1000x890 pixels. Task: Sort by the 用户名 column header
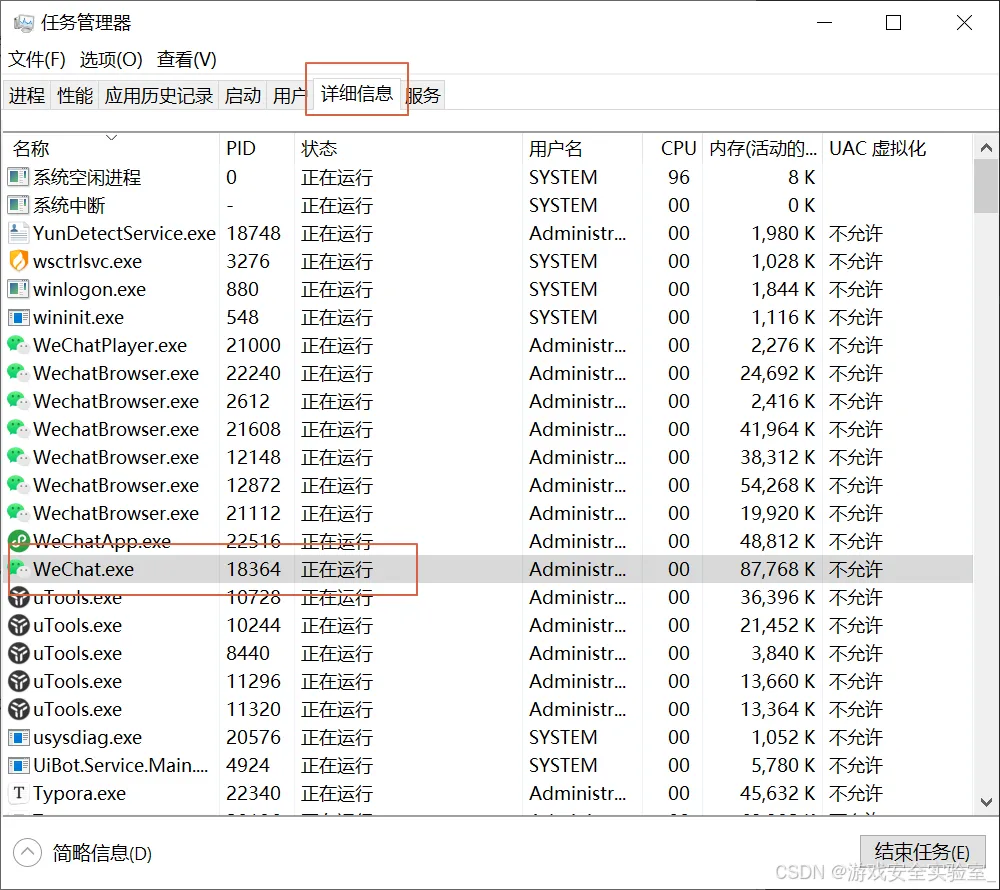582,148
